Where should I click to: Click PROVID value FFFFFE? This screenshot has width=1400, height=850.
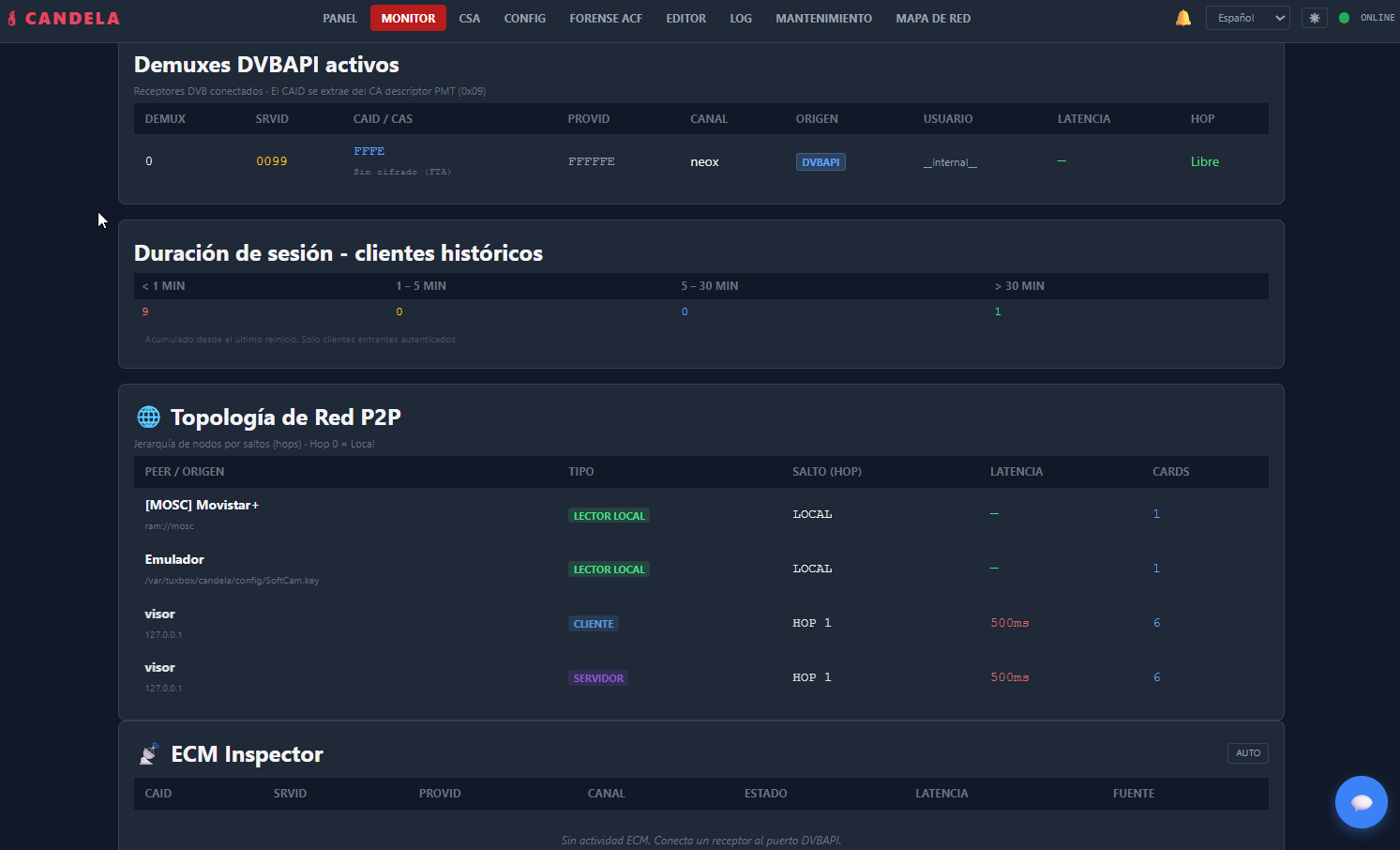click(x=592, y=161)
